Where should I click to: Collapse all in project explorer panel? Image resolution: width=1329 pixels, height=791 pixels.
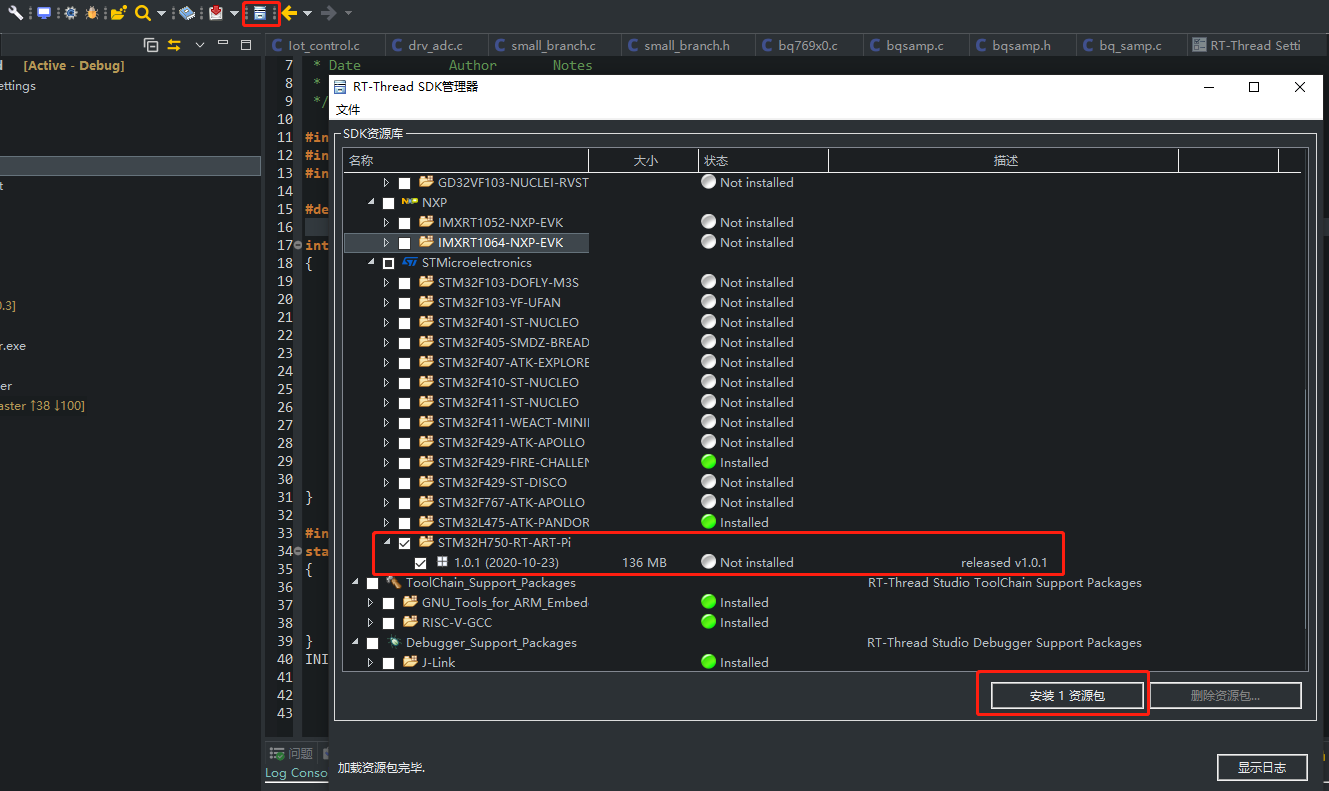click(x=151, y=45)
